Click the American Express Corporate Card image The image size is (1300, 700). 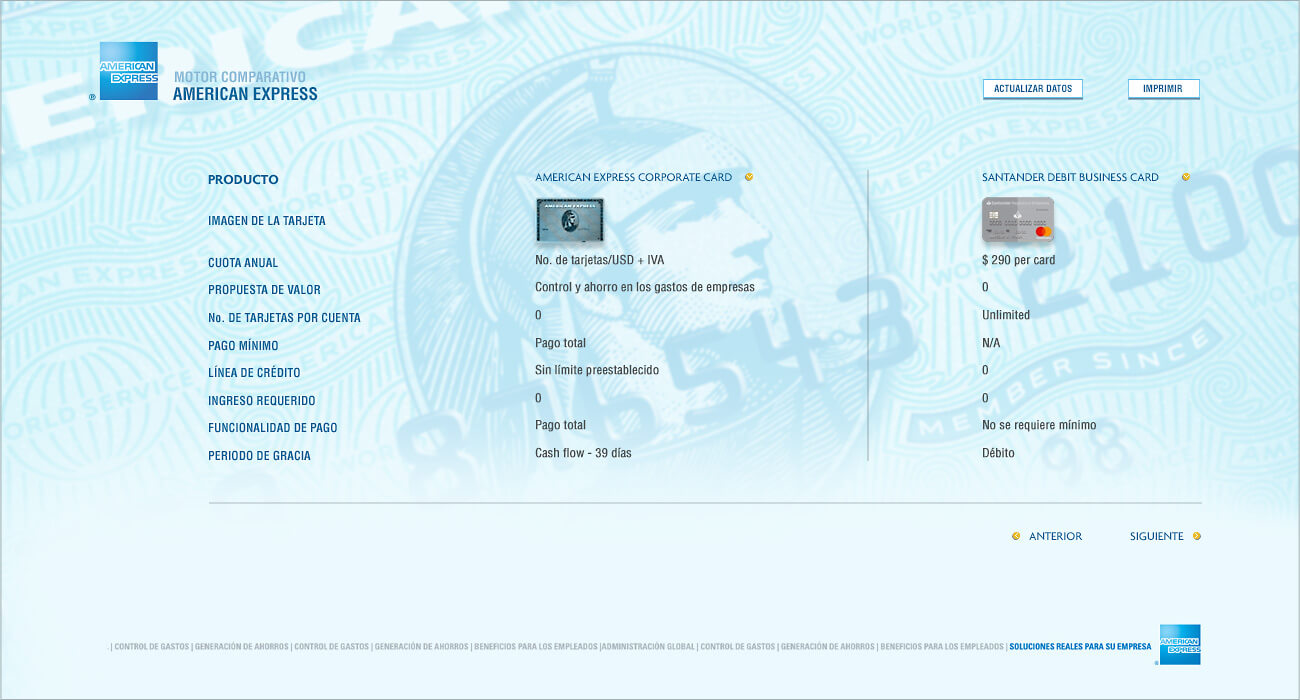(569, 220)
